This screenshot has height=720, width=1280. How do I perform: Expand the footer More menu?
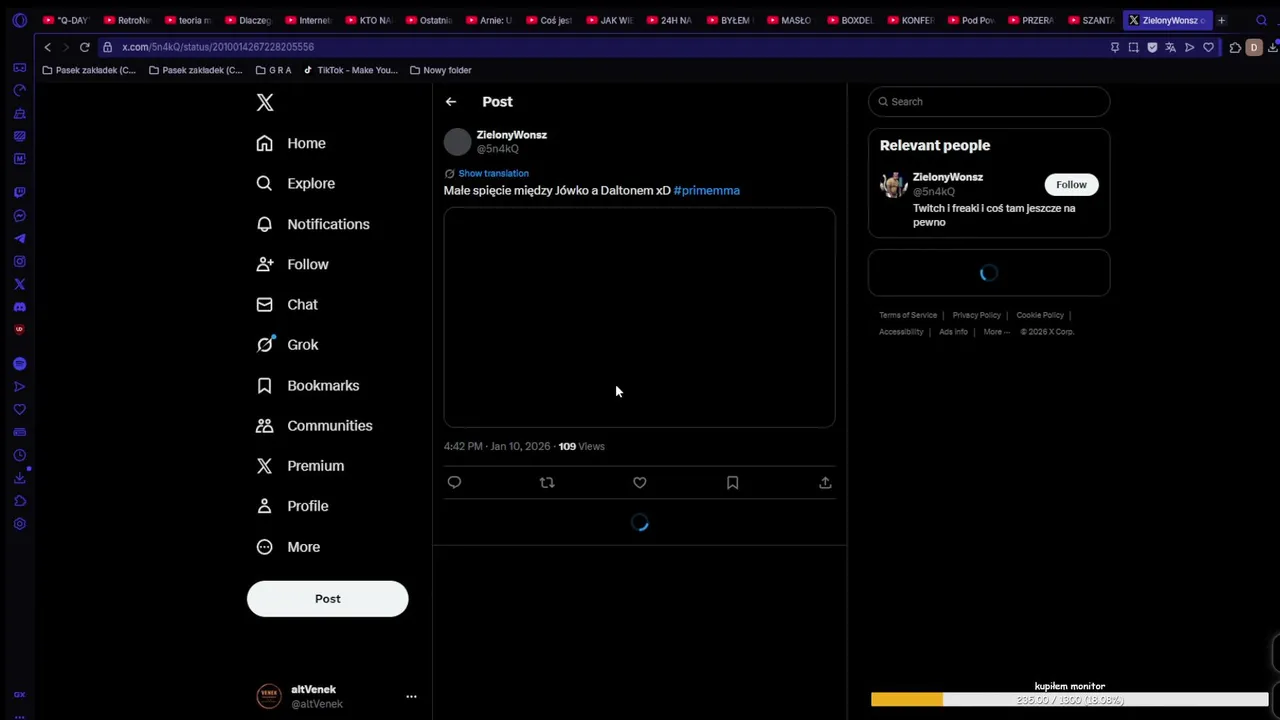pyautogui.click(x=996, y=332)
